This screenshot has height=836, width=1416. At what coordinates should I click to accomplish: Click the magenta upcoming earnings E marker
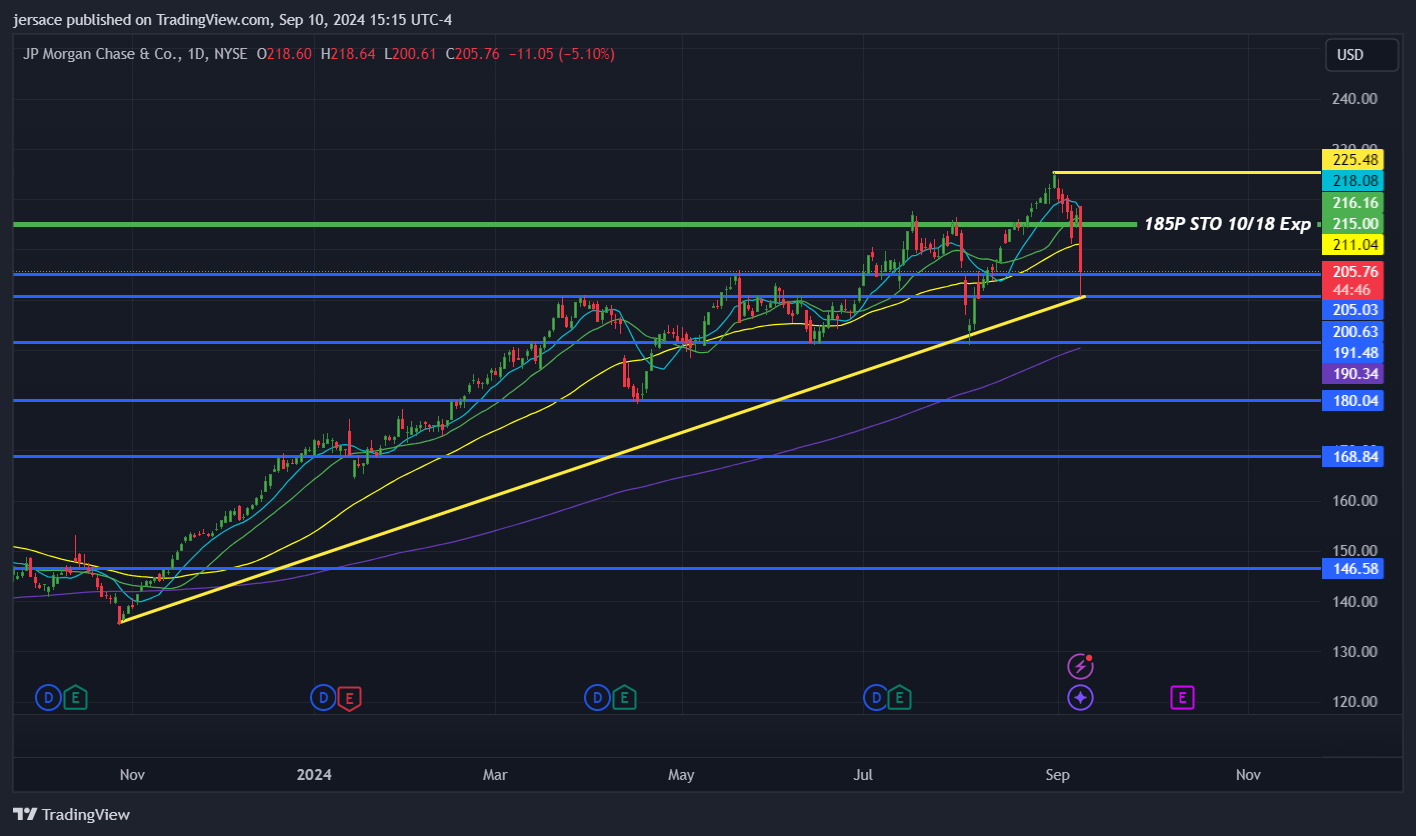1183,698
